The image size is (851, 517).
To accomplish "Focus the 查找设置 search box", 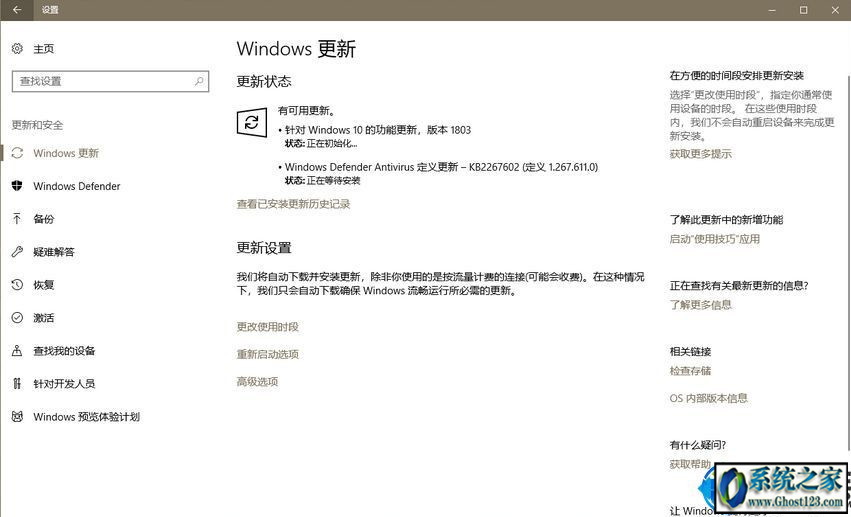I will pyautogui.click(x=110, y=81).
